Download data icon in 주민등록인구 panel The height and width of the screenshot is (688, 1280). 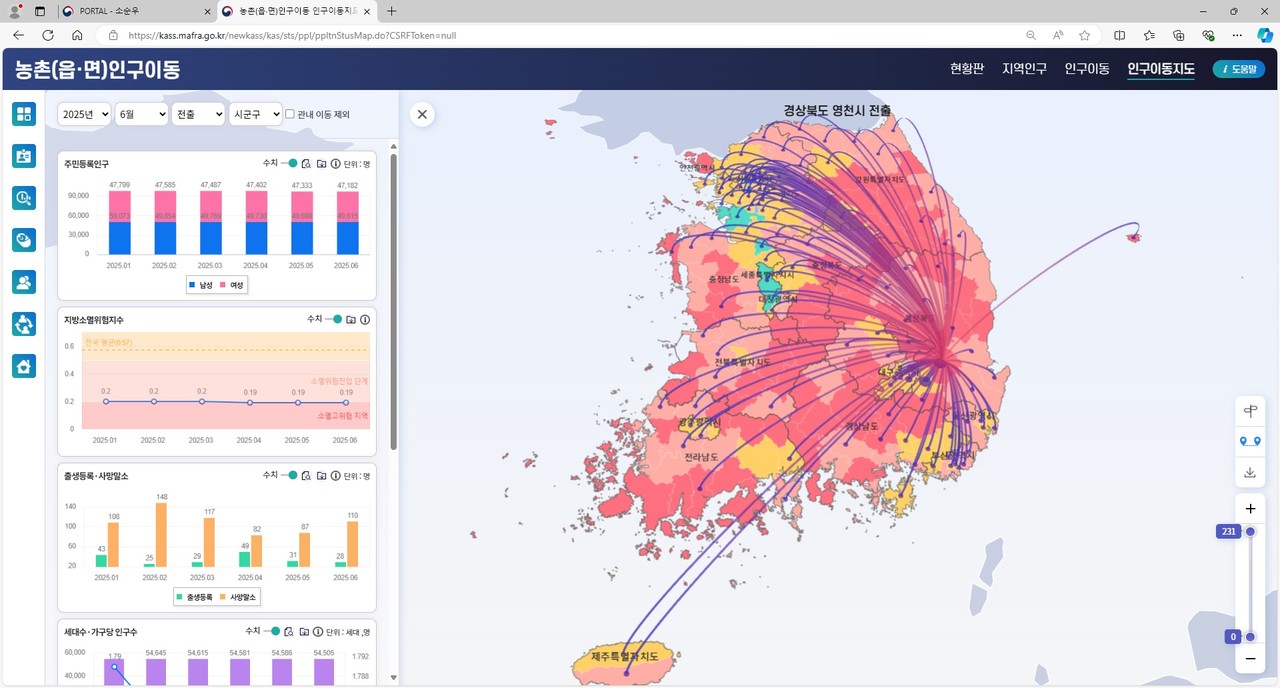click(321, 163)
